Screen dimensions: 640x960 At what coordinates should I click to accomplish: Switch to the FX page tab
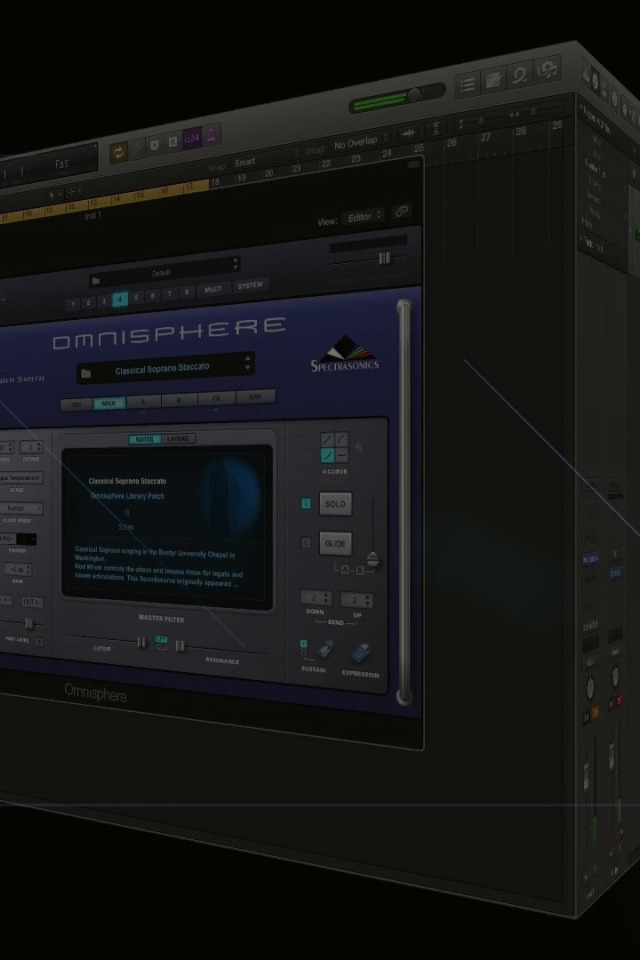(216, 398)
